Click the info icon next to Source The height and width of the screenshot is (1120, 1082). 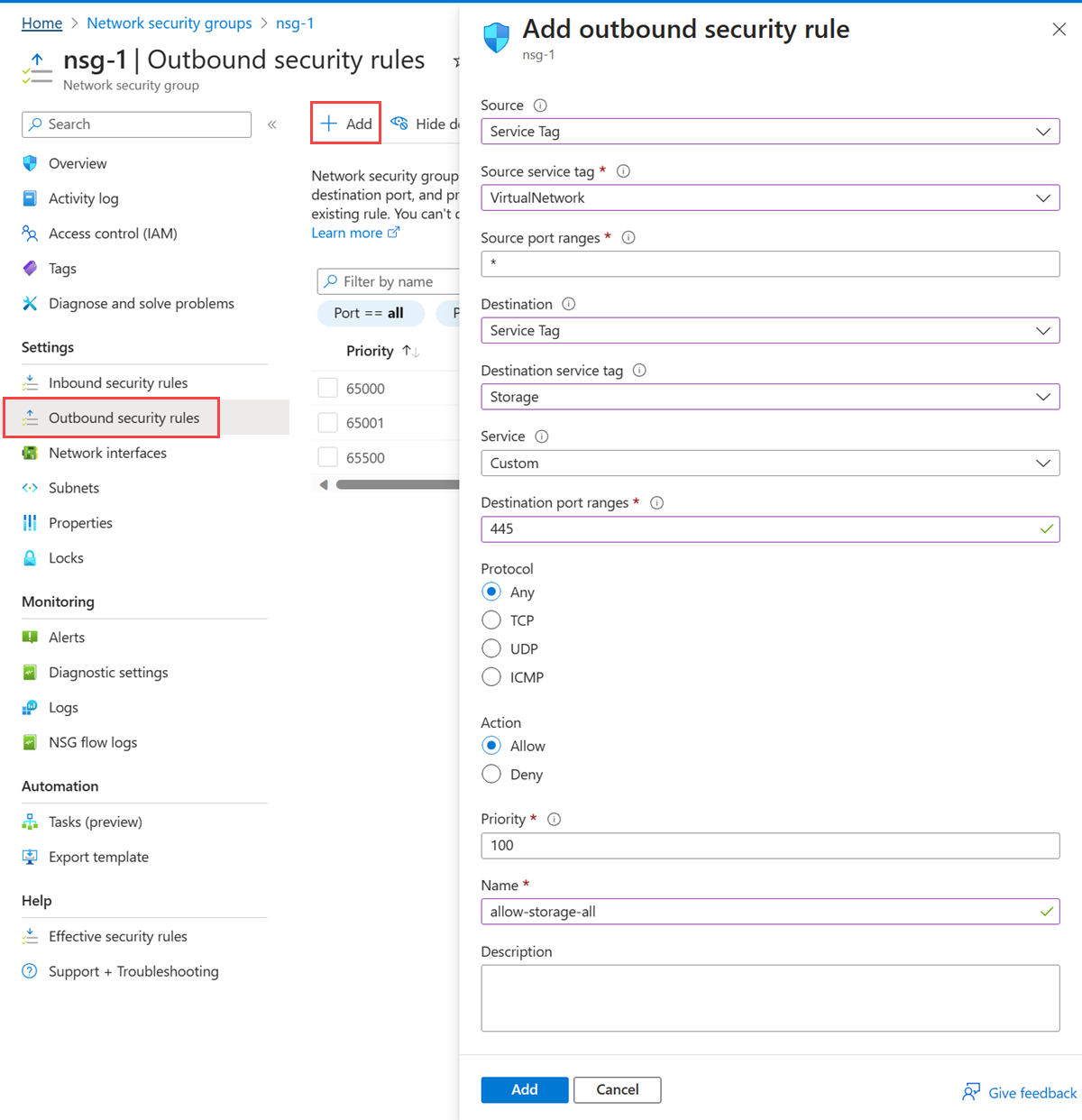point(540,106)
